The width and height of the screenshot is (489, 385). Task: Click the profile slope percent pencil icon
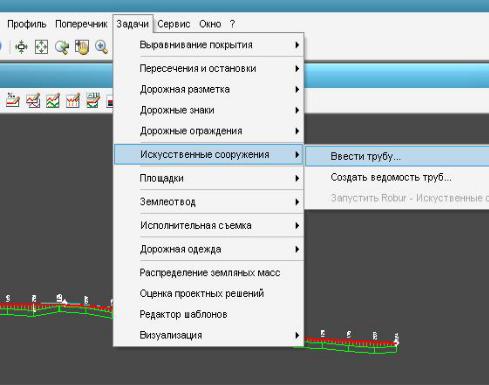pyautogui.click(x=13, y=100)
